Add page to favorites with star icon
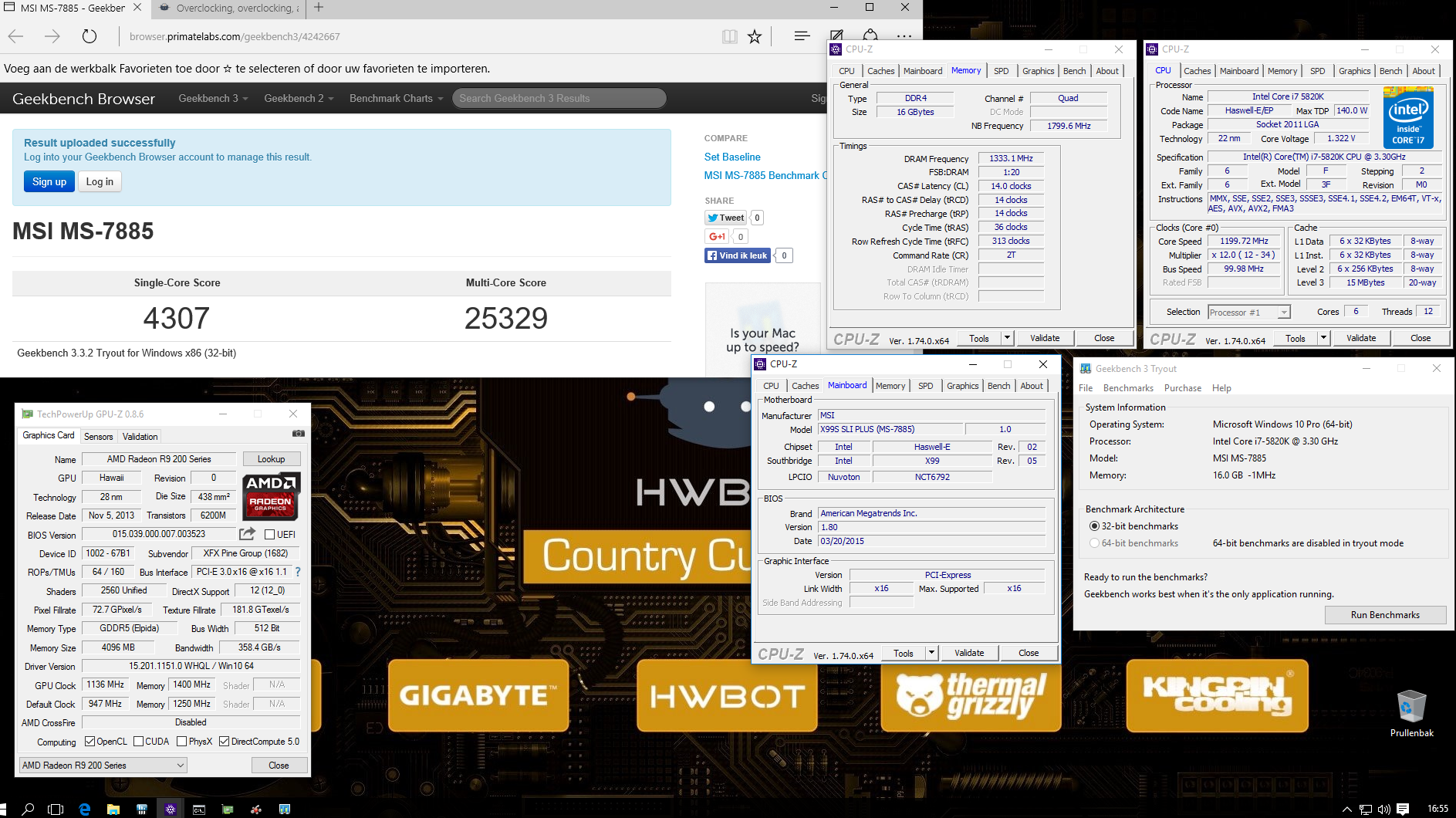This screenshot has width=1456, height=818. point(755,36)
